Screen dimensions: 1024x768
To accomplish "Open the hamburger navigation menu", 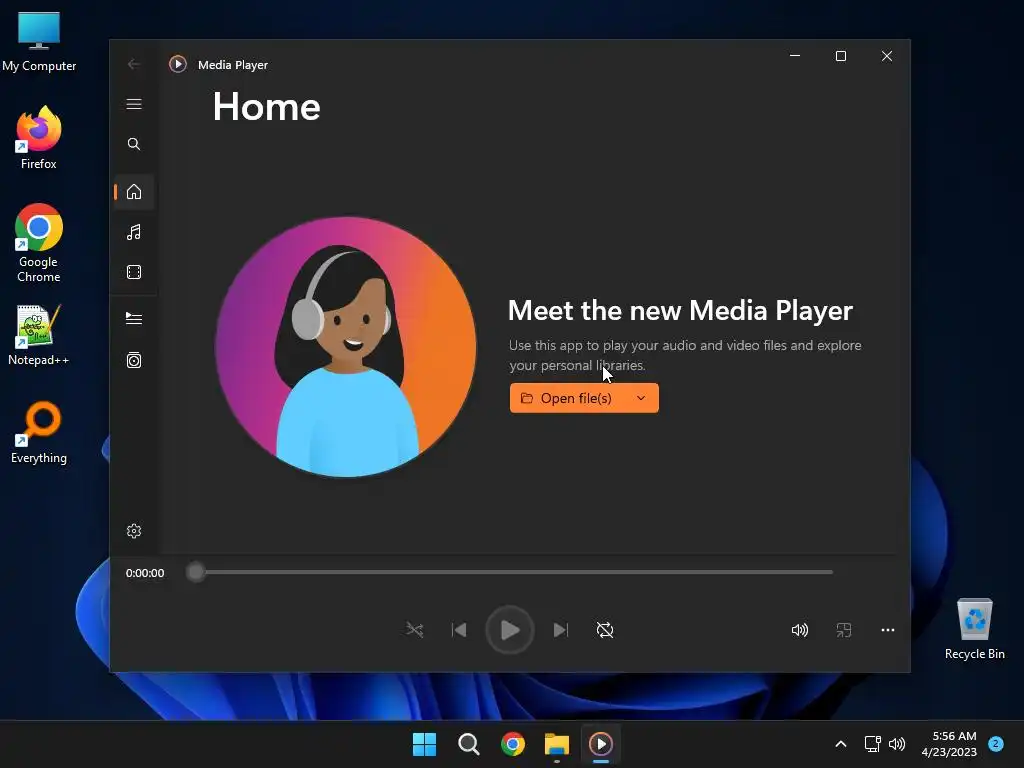I will (134, 104).
